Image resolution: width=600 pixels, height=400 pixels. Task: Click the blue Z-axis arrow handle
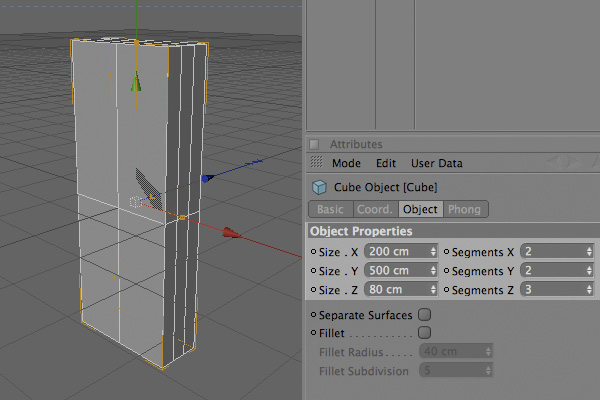pos(208,178)
